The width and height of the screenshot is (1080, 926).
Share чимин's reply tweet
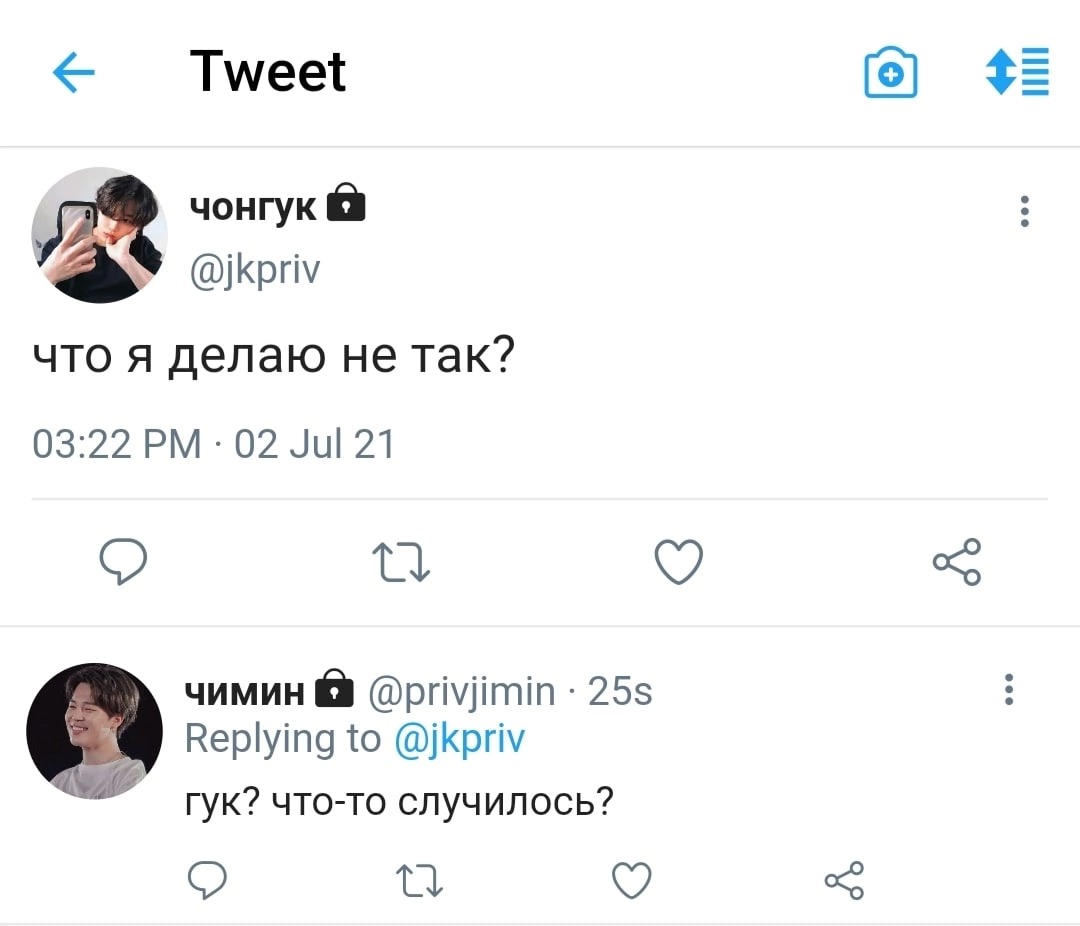[844, 881]
